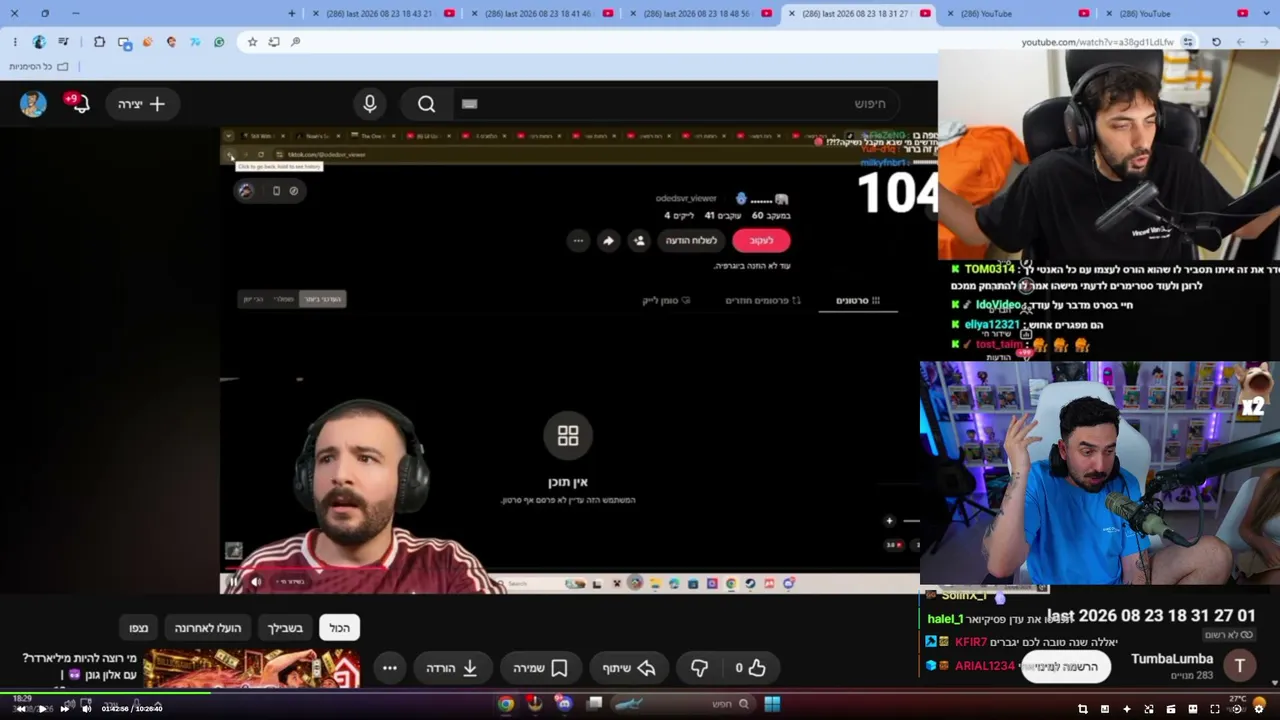1280x720 pixels.
Task: Click the TikTok add-friend person icon
Action: coord(639,240)
